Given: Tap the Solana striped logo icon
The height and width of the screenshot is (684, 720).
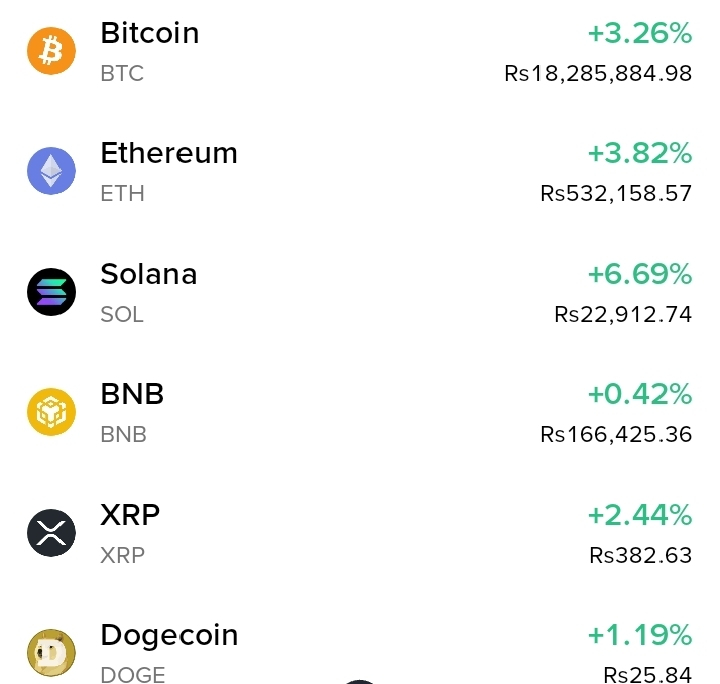Looking at the screenshot, I should click(x=51, y=292).
